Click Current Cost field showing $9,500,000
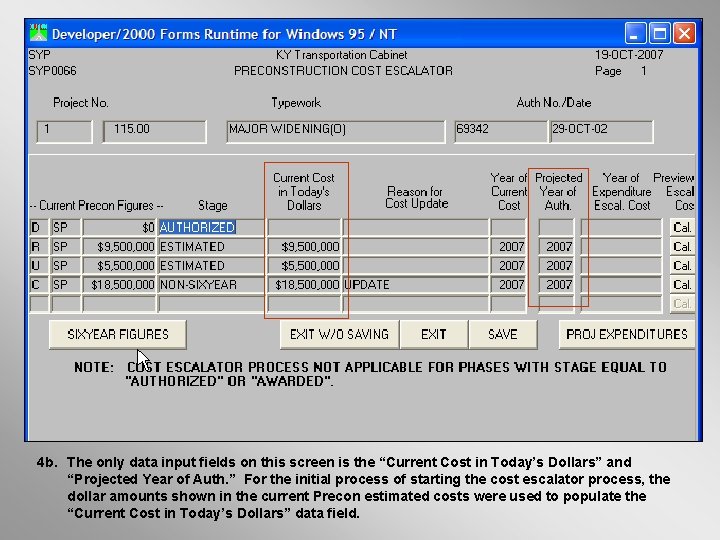This screenshot has height=540, width=720. tap(304, 247)
